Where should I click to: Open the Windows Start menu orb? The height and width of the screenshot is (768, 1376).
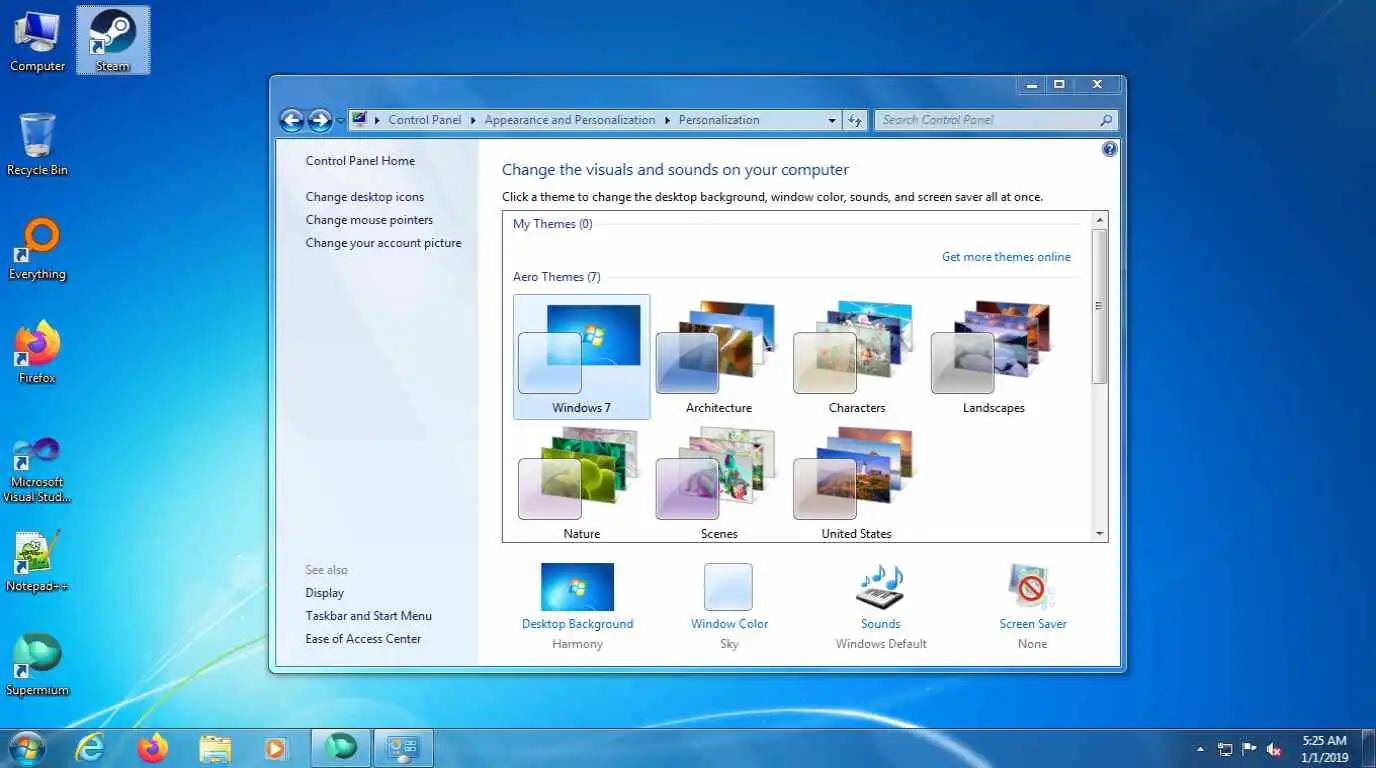(x=26, y=748)
